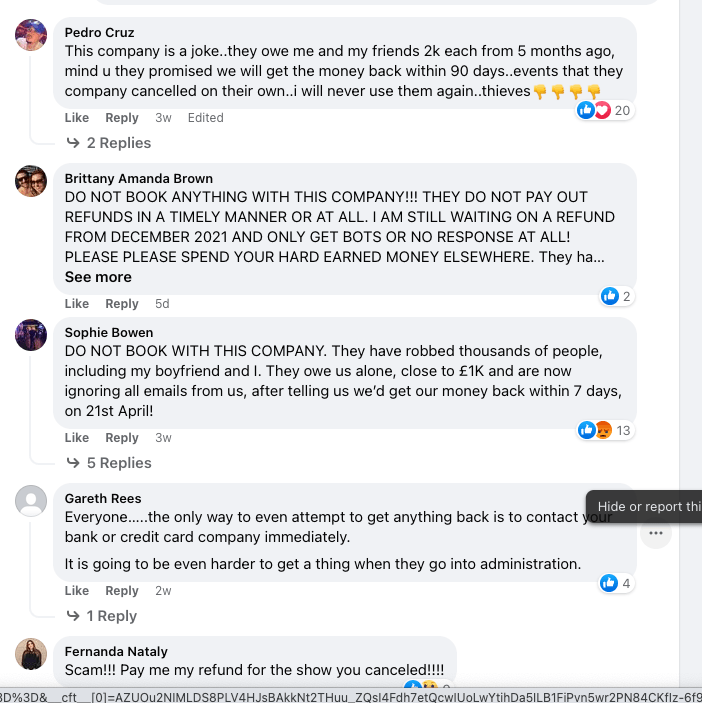This screenshot has height=703, width=702.
Task: Click the 2w timestamp on Gareth's comment
Action: click(163, 591)
